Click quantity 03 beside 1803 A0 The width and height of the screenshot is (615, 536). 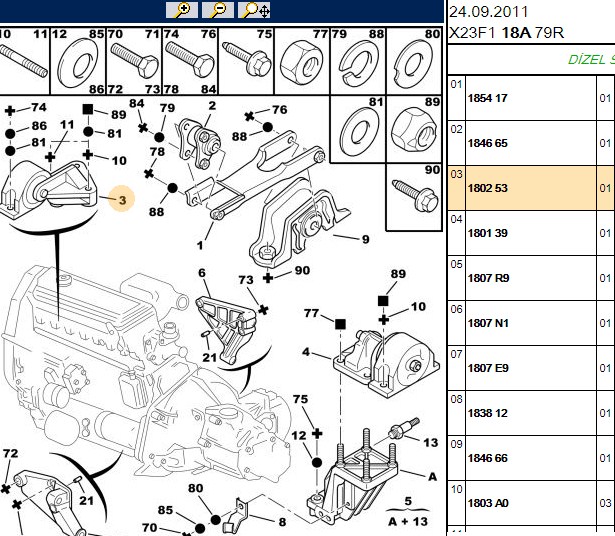pyautogui.click(x=605, y=503)
